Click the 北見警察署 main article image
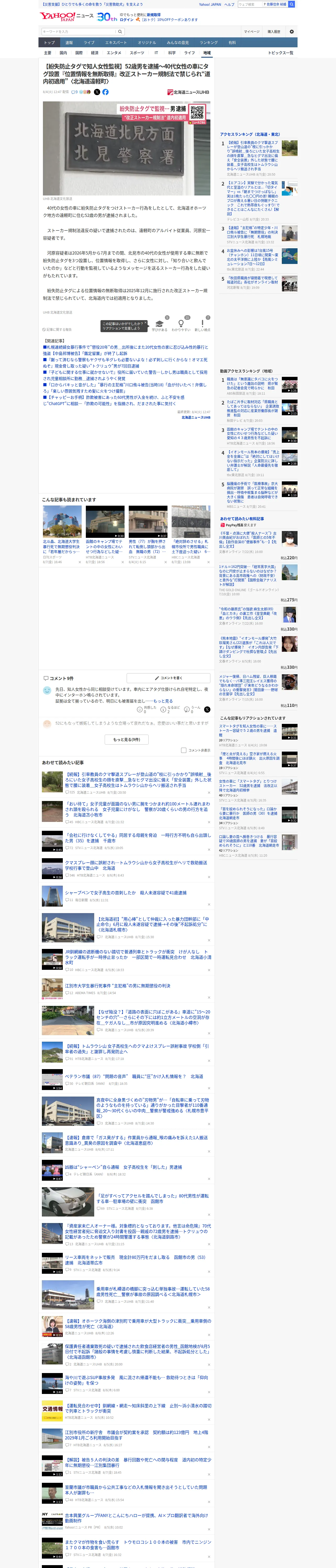Screen dimensions: 336x1568 (x=126, y=148)
